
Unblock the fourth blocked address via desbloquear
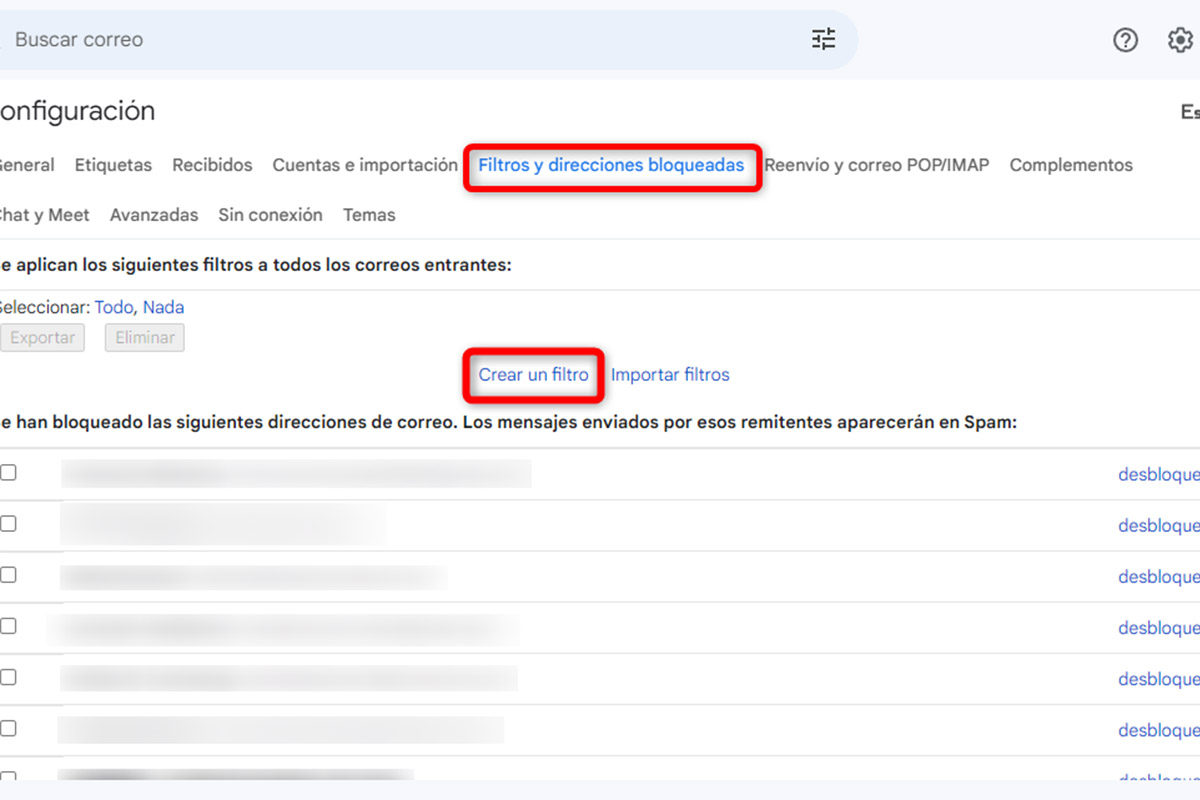(x=1159, y=628)
